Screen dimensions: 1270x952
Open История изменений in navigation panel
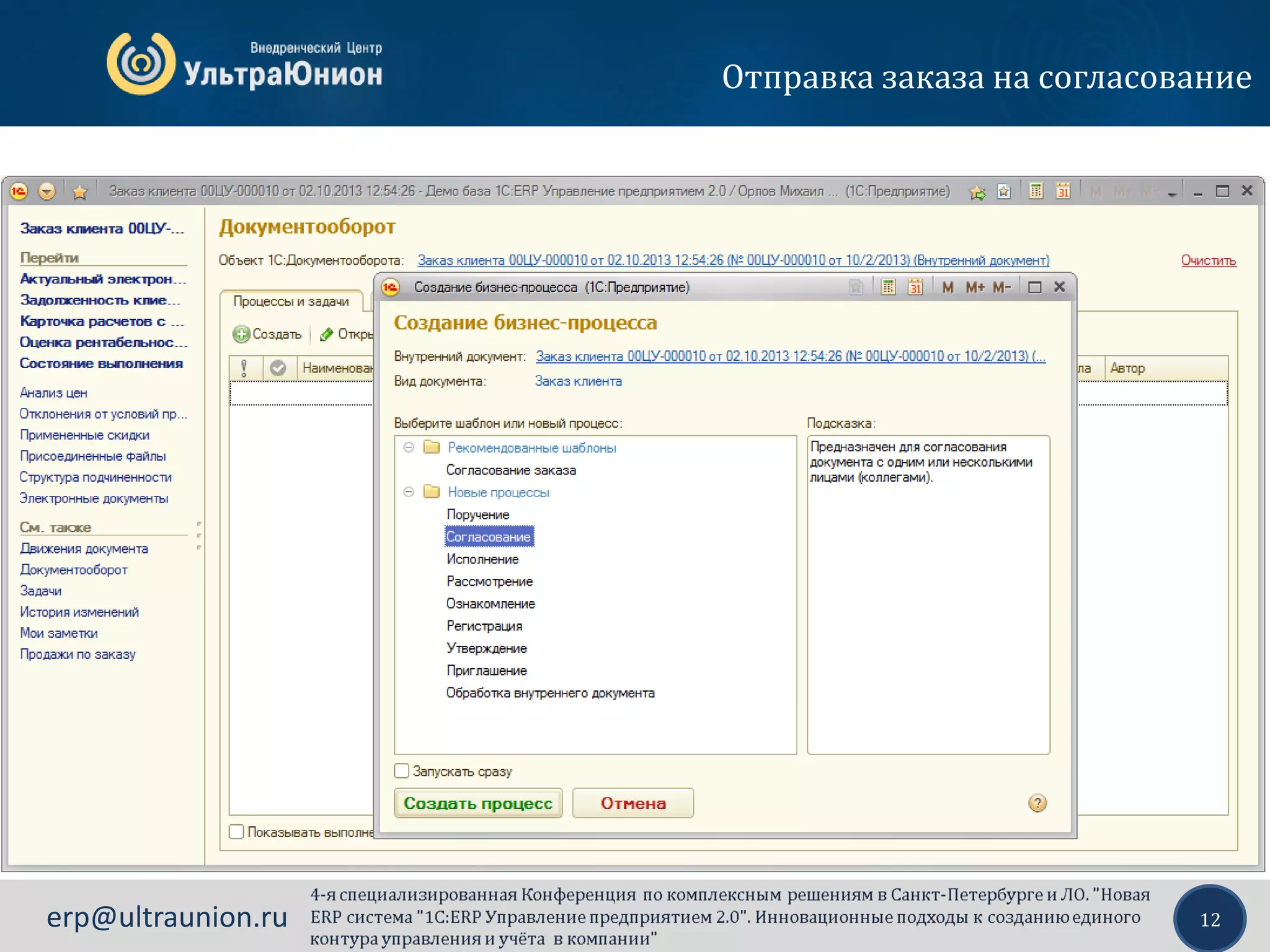[79, 612]
